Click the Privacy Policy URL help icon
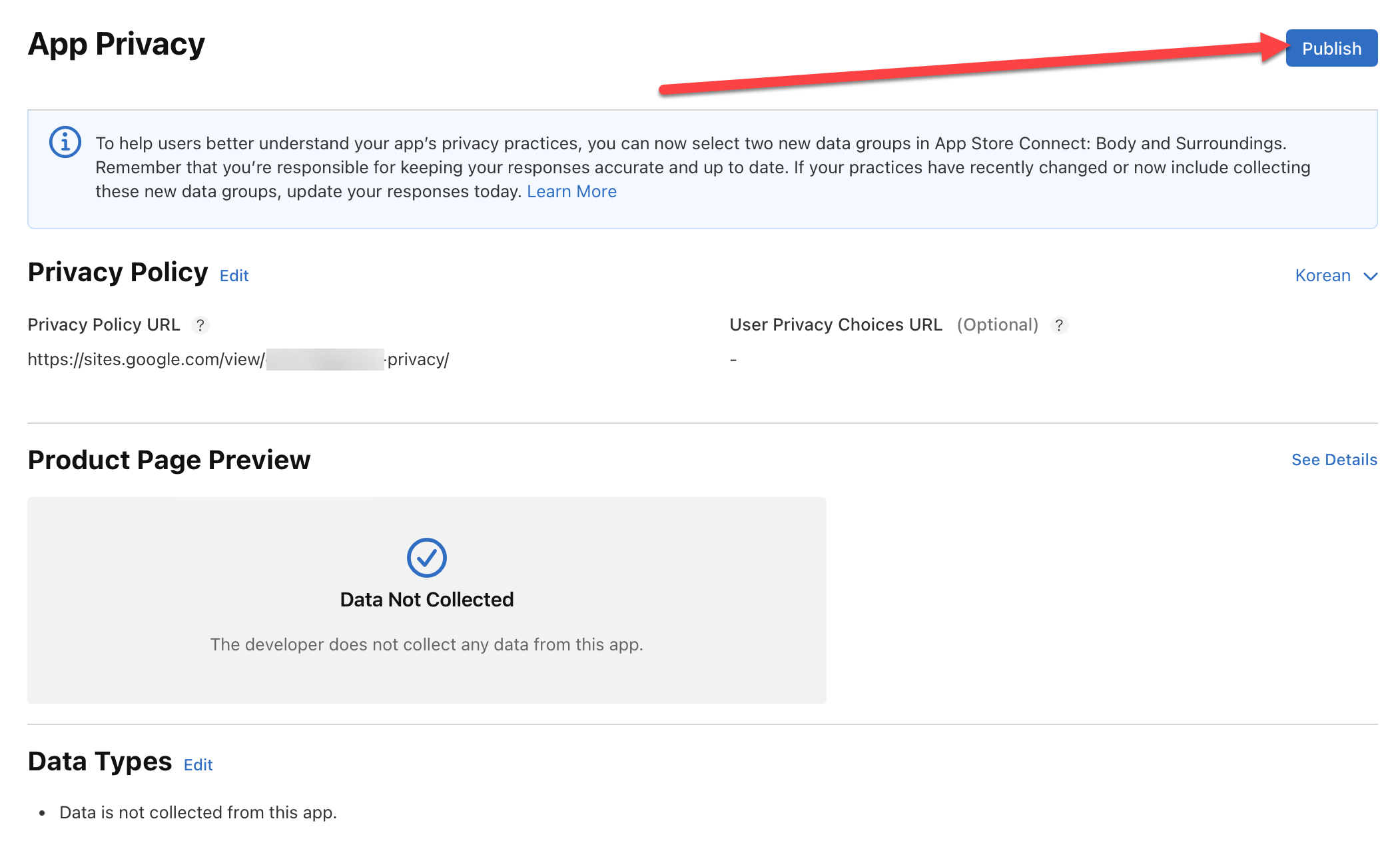The width and height of the screenshot is (1400, 865). point(200,325)
